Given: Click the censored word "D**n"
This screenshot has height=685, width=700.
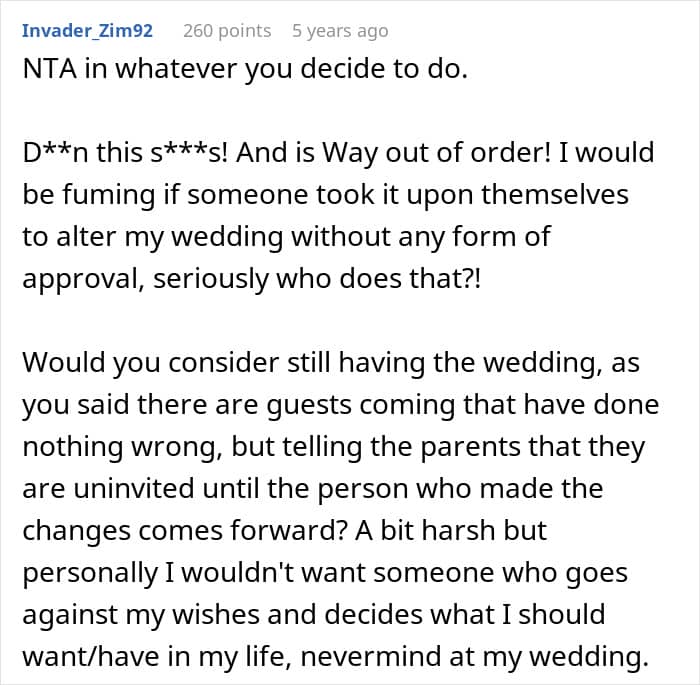Looking at the screenshot, I should click(56, 153).
